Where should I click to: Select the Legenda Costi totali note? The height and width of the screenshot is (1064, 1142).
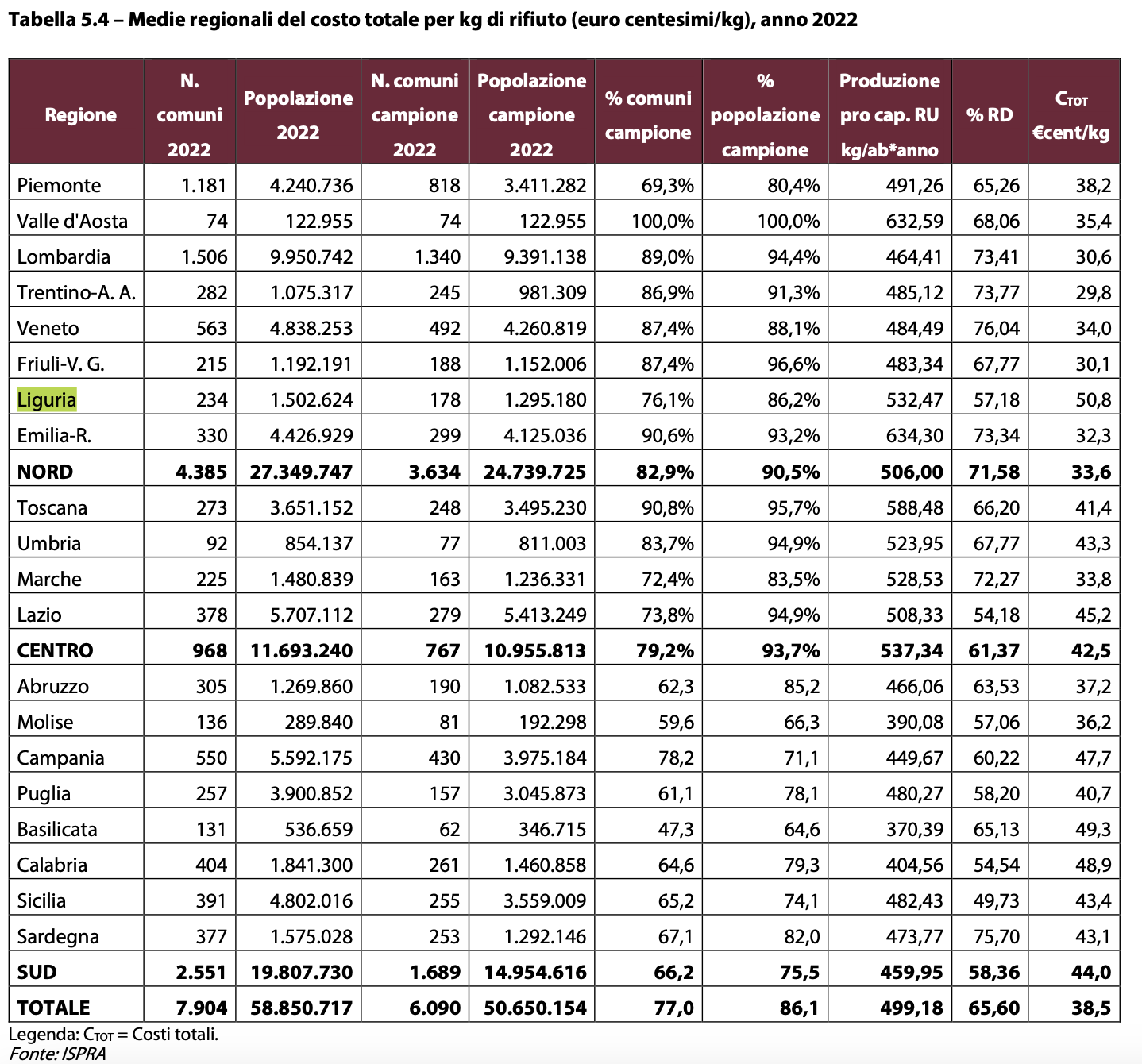coord(114,1034)
